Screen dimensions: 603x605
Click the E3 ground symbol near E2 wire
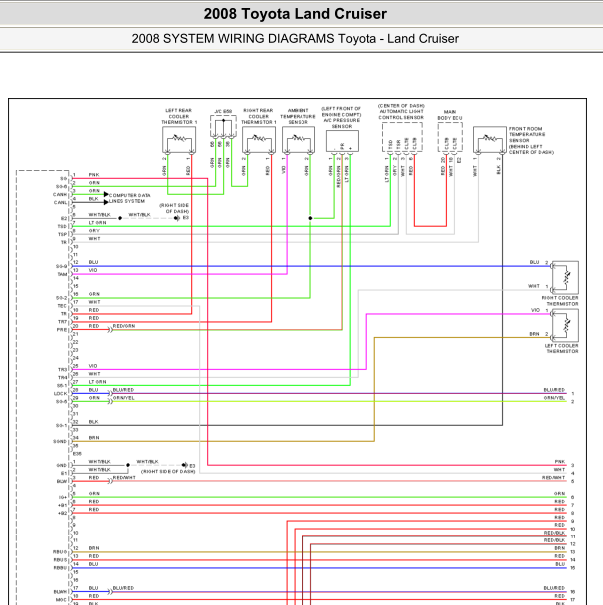(x=177, y=218)
